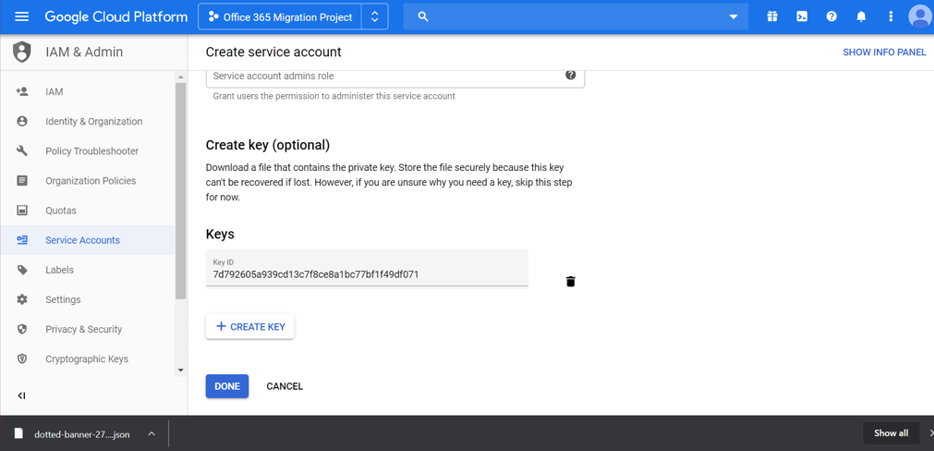
Task: Go to Service Accounts page
Action: pyautogui.click(x=82, y=240)
